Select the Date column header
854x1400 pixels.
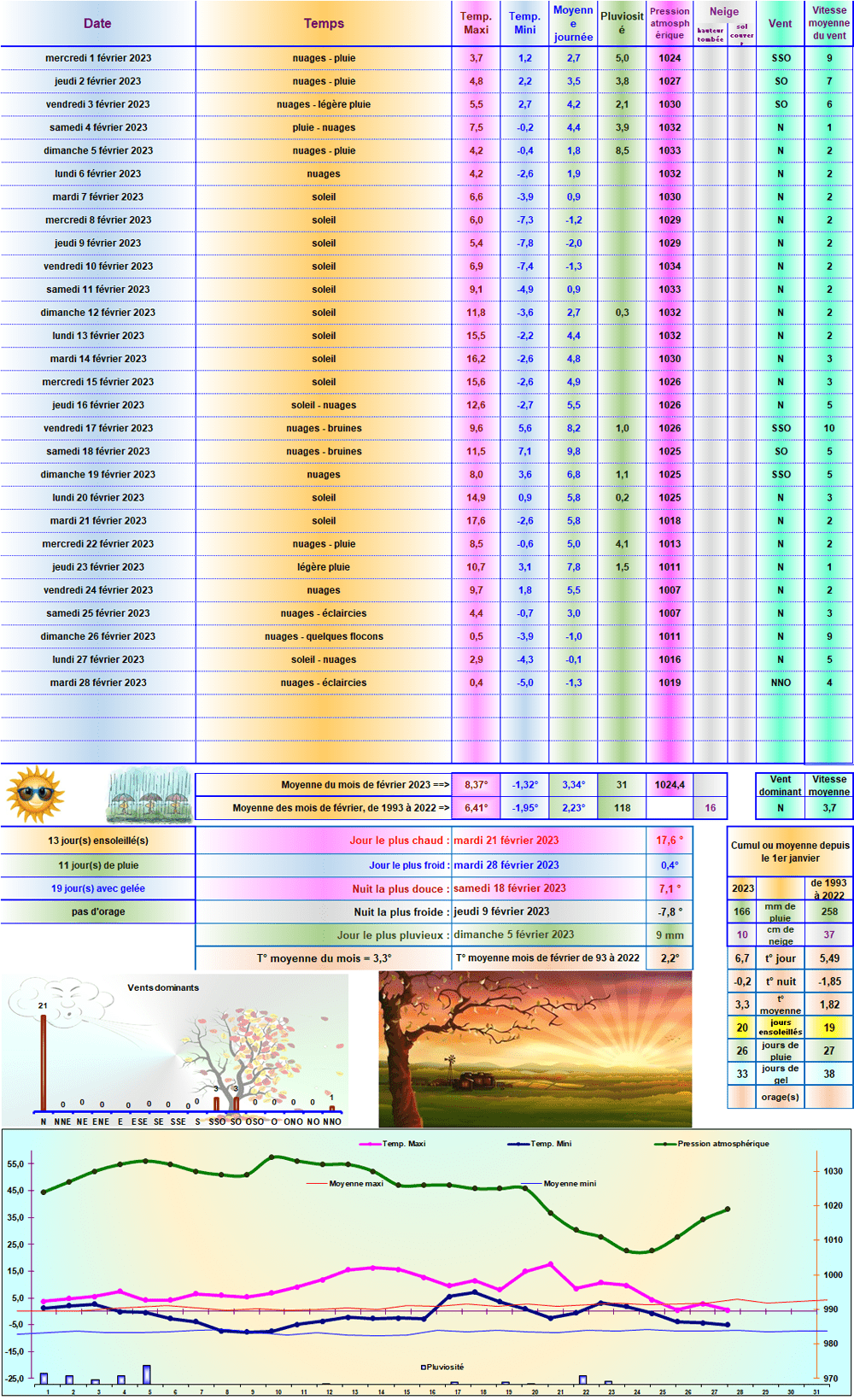pos(97,24)
